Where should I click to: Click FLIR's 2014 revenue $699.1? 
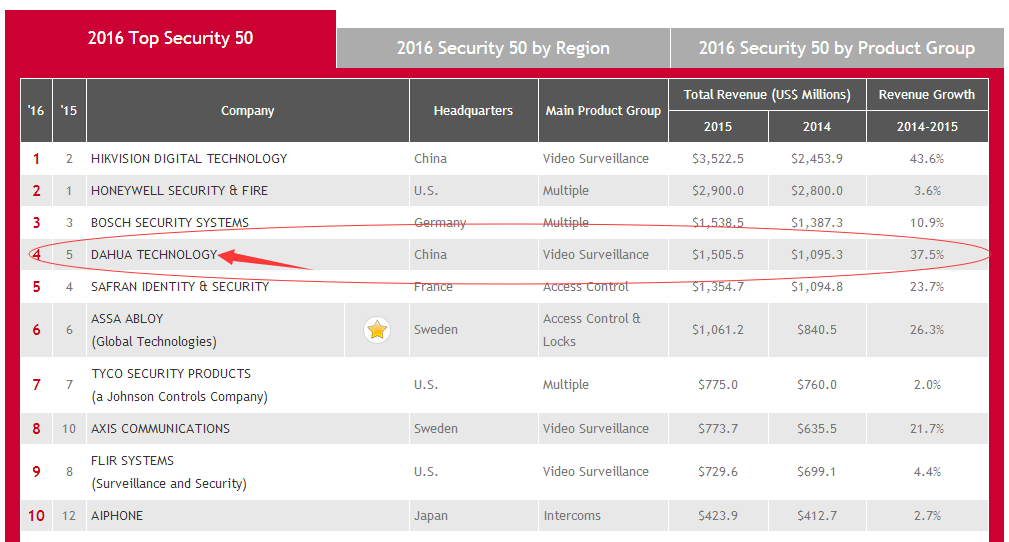pos(817,472)
